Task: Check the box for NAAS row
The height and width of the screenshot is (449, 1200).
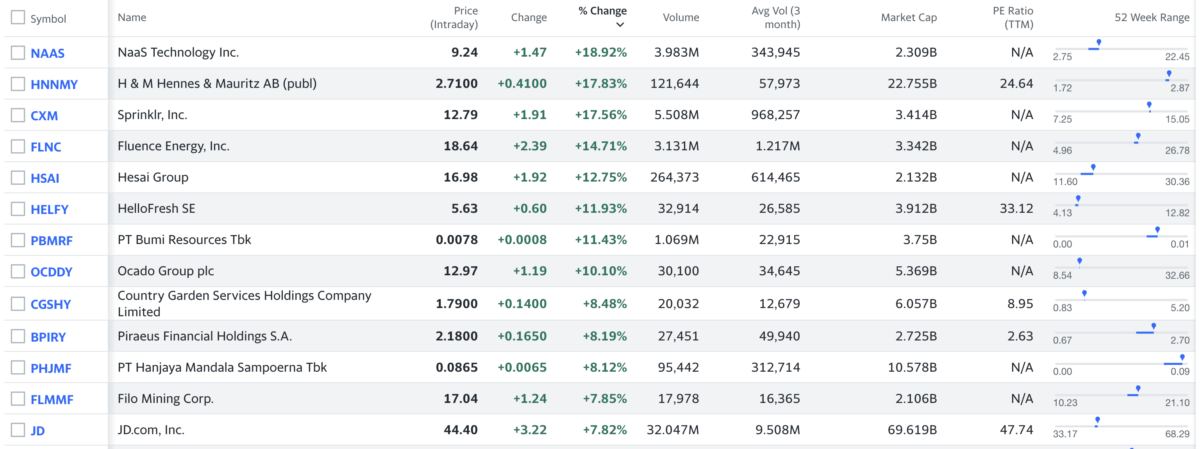Action: [x=17, y=52]
